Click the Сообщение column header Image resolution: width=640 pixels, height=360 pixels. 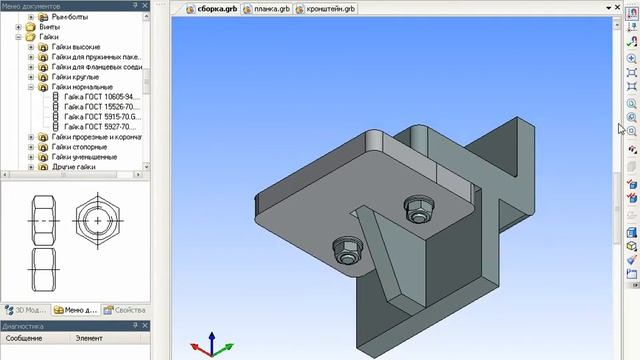coord(36,338)
